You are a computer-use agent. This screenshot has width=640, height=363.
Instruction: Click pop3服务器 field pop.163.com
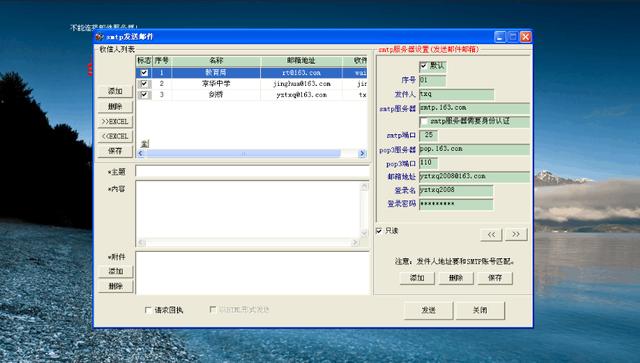click(x=474, y=149)
